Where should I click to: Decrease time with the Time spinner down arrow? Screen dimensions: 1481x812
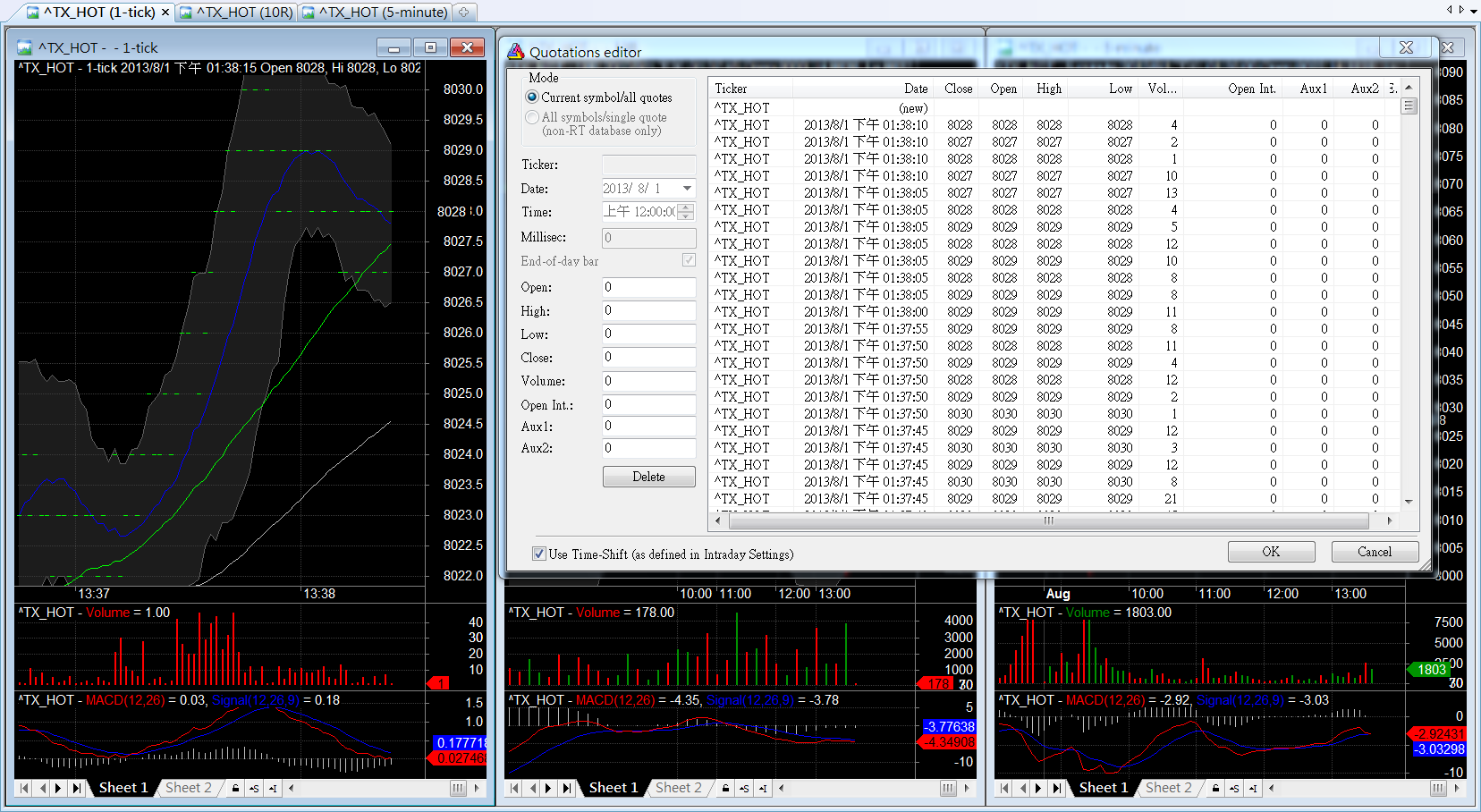pos(686,216)
